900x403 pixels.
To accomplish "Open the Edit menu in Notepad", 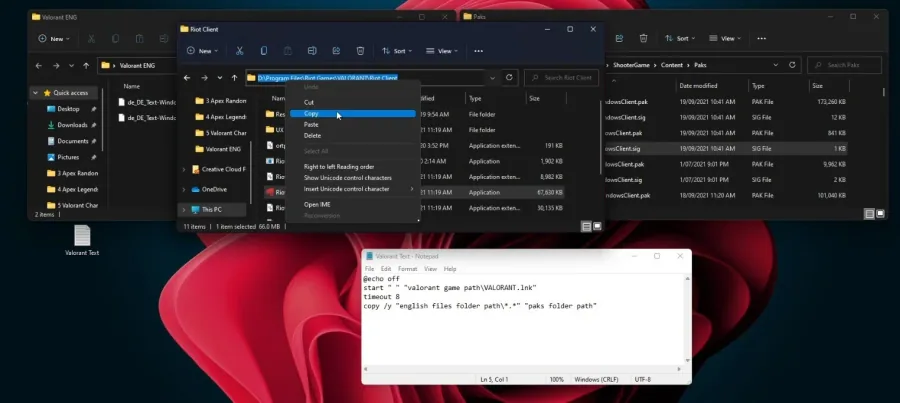I will pos(386,269).
